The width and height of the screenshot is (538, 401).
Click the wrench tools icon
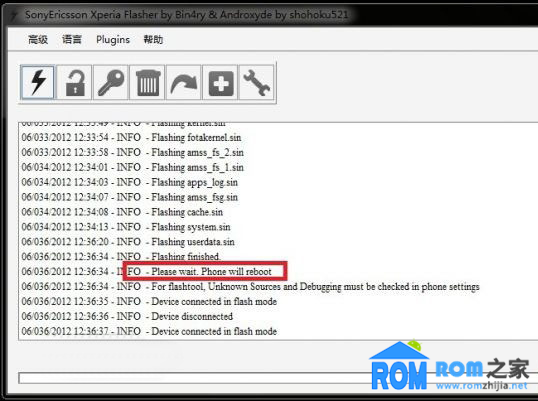point(257,82)
